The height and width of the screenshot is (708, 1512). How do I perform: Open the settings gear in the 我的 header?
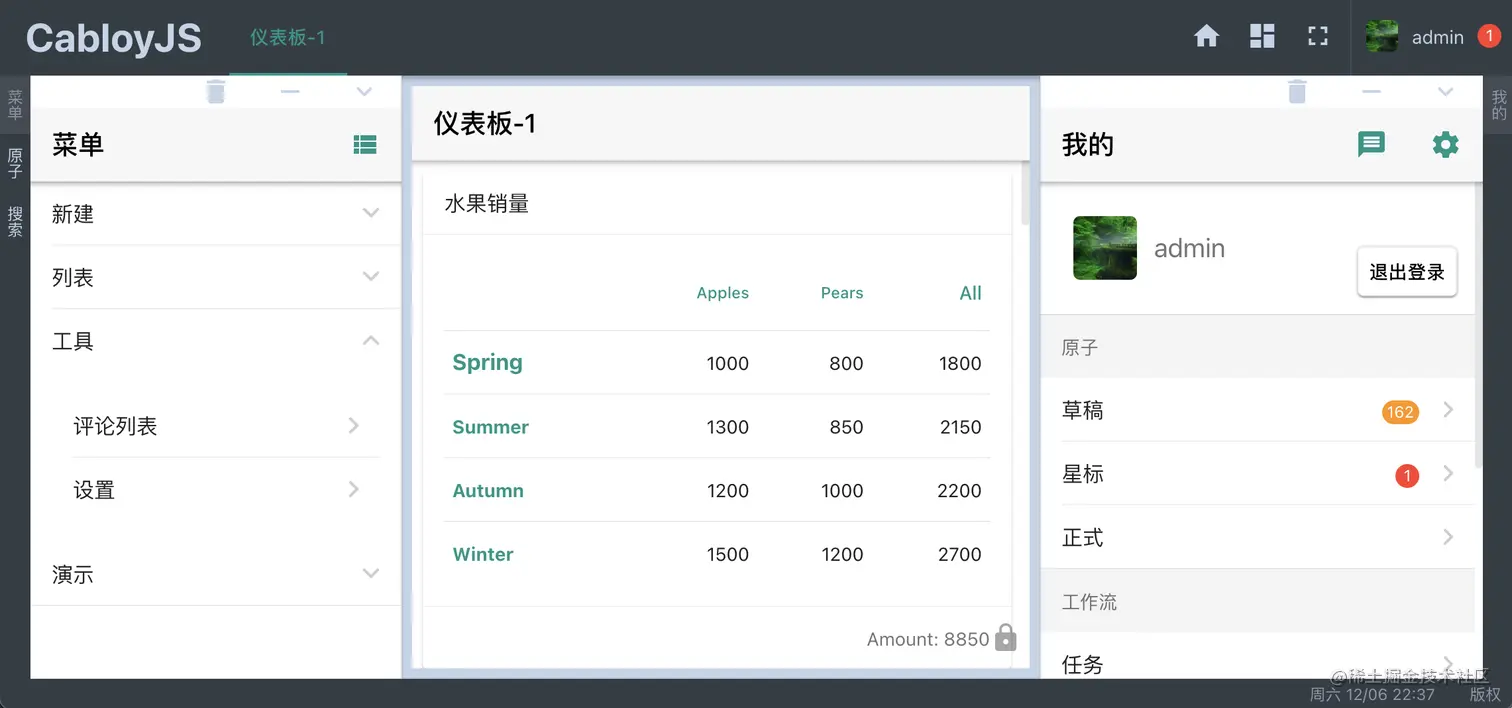1445,145
